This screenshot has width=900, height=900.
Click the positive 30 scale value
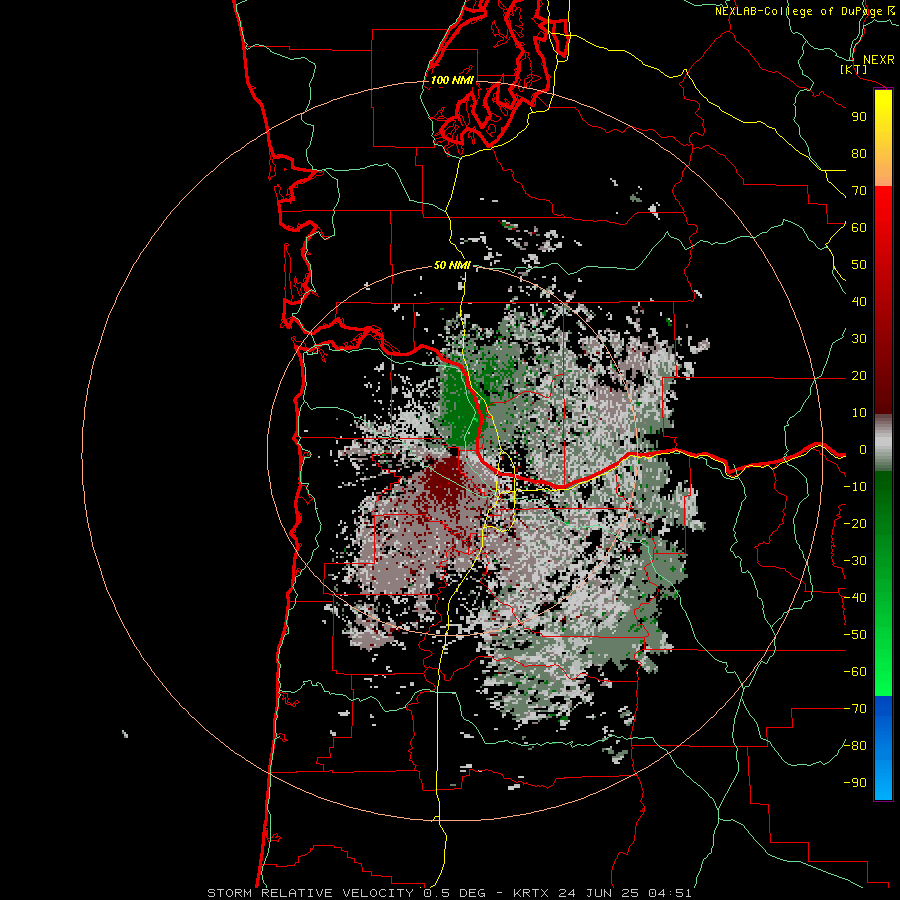[859, 339]
